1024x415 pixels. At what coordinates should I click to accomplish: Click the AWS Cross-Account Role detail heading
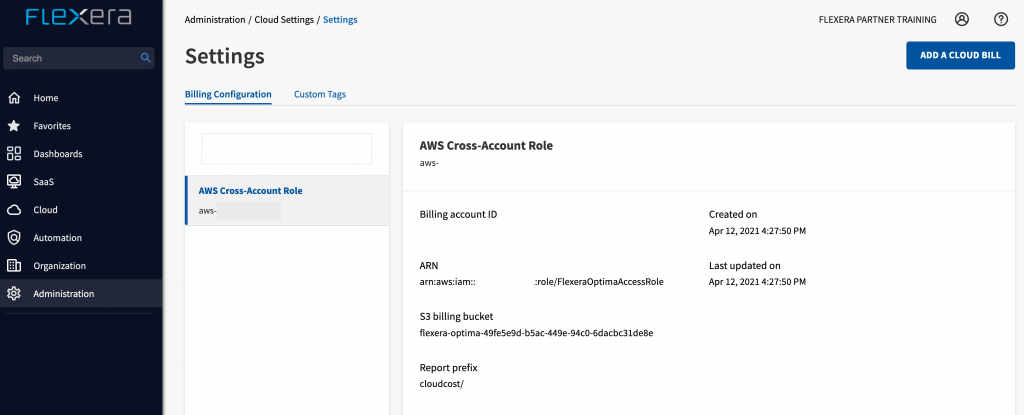pos(486,146)
